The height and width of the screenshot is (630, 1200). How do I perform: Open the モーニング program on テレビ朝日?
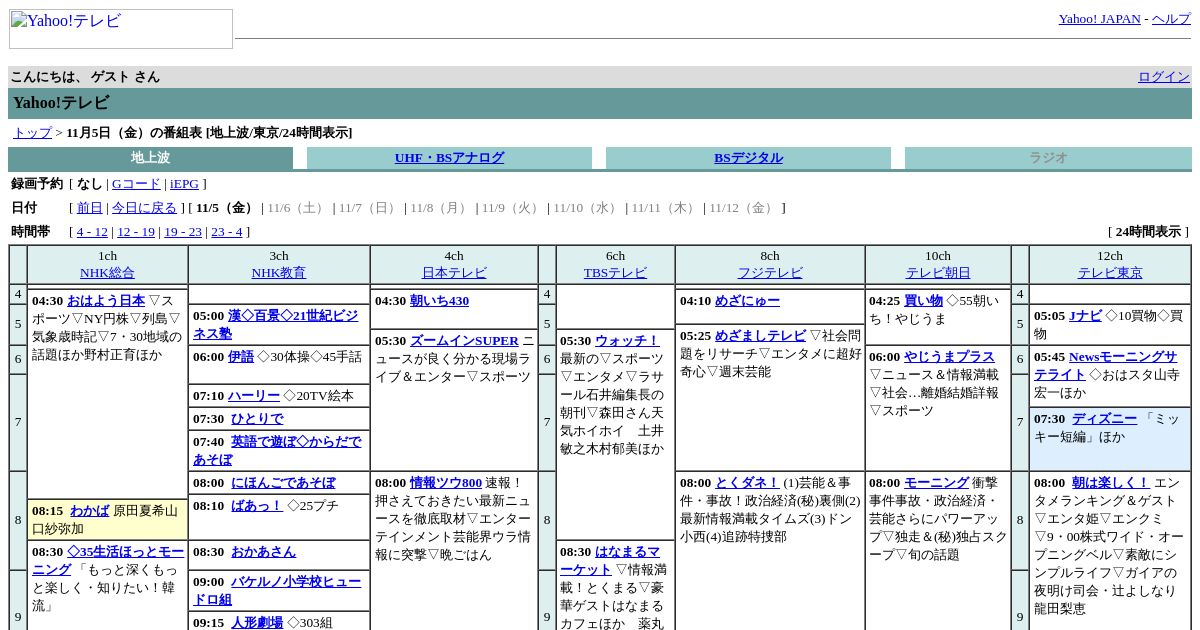click(x=936, y=483)
